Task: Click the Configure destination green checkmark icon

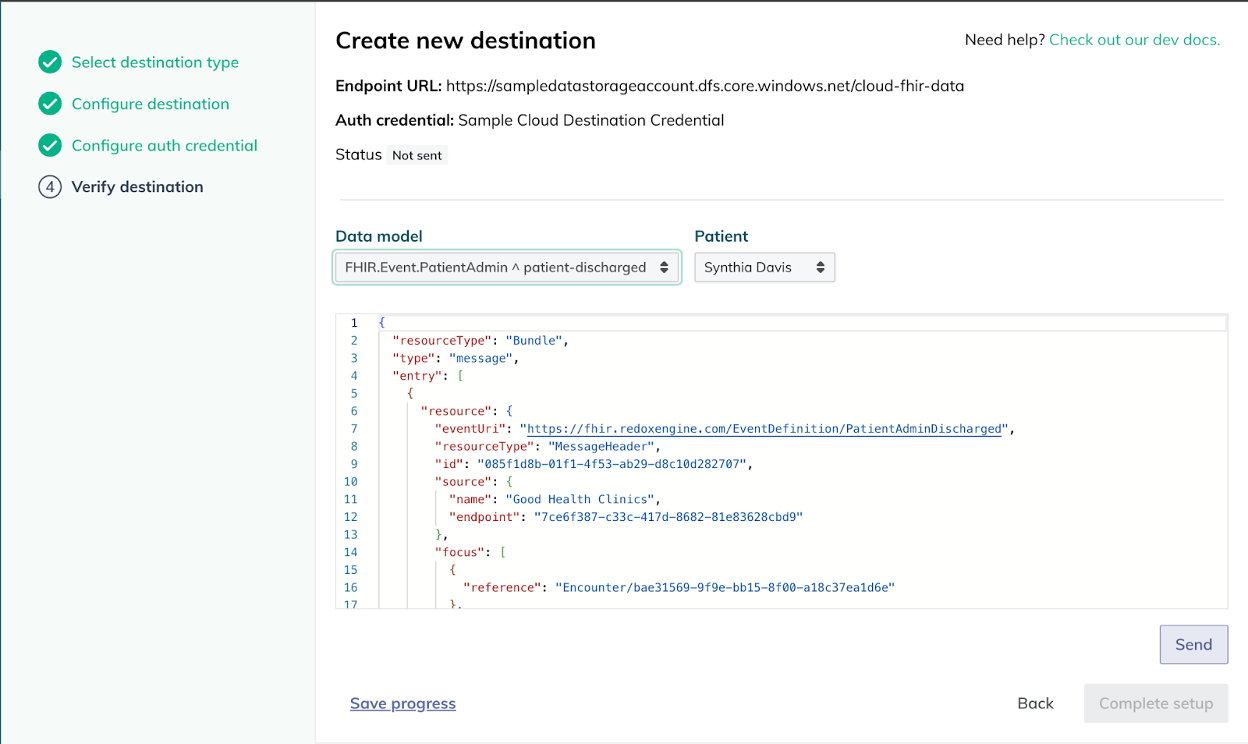Action: 50,104
